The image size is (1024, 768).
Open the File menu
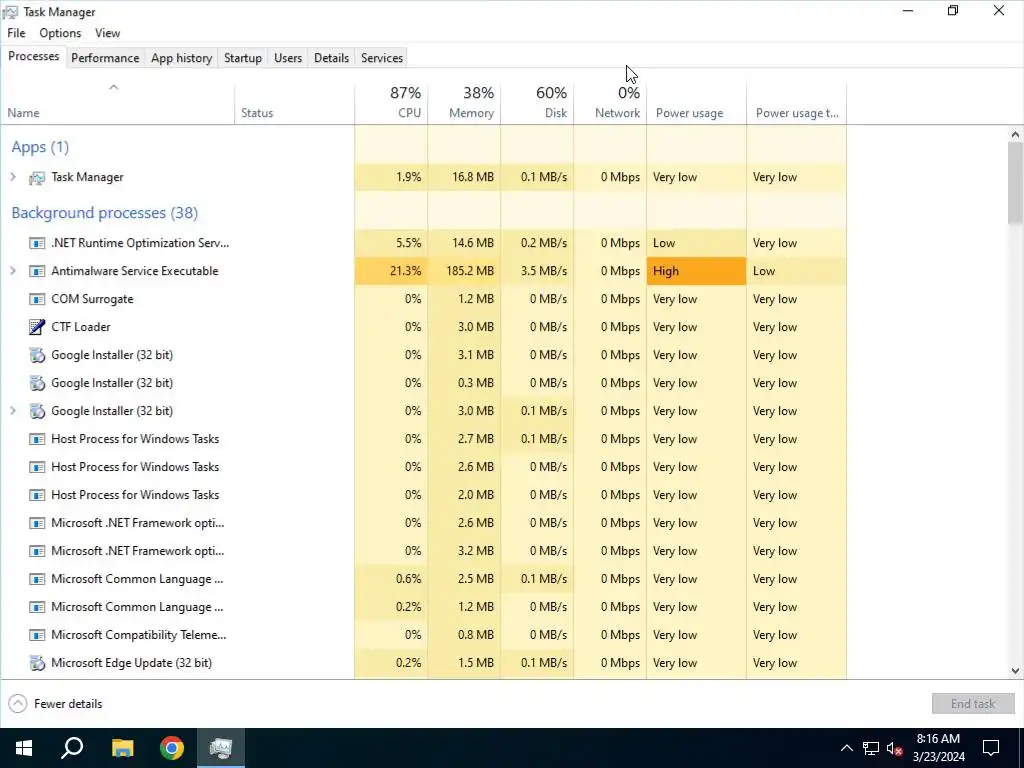click(x=16, y=33)
